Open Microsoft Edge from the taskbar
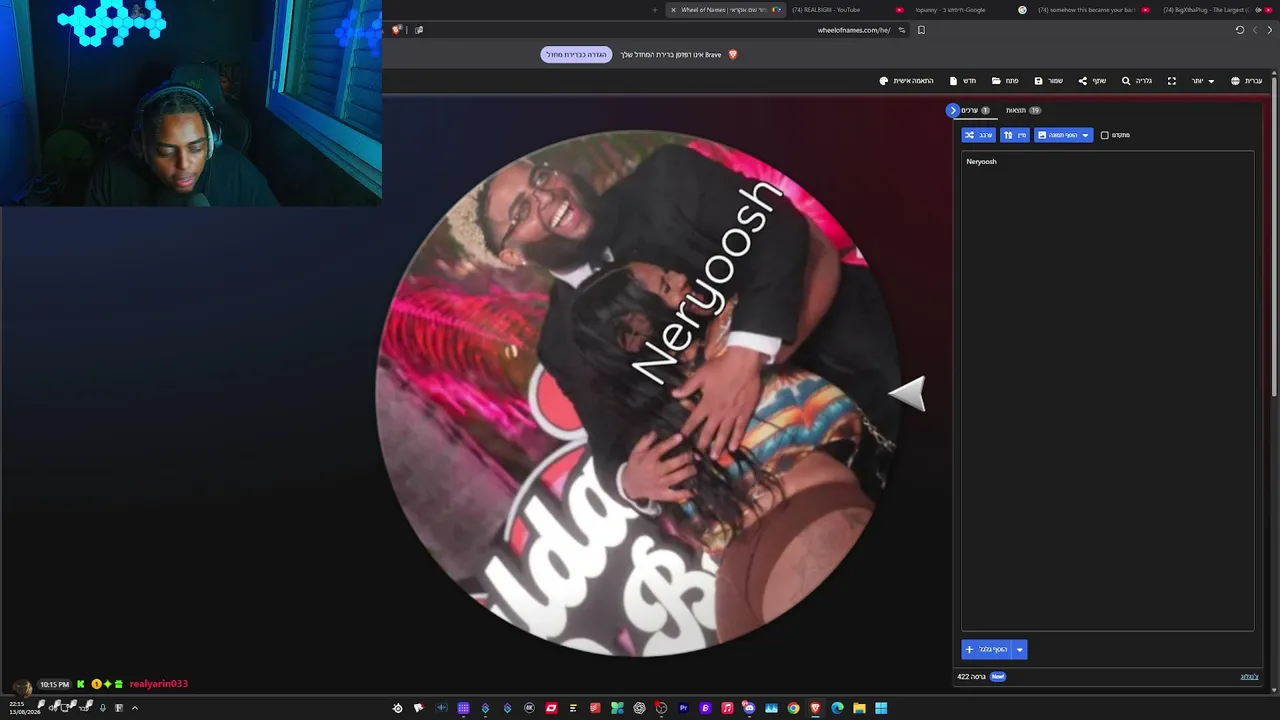Viewport: 1280px width, 720px height. point(837,708)
